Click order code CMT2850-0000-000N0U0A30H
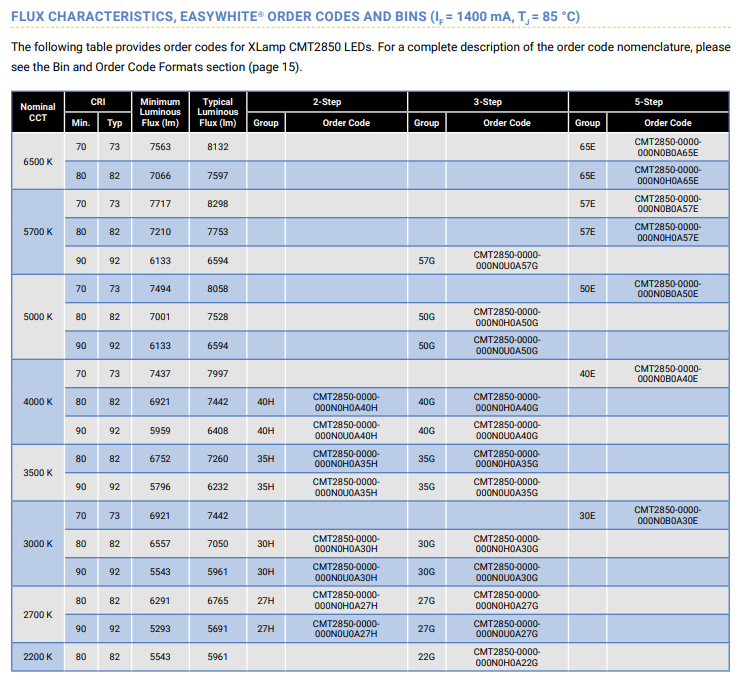The height and width of the screenshot is (686, 746). tap(346, 572)
